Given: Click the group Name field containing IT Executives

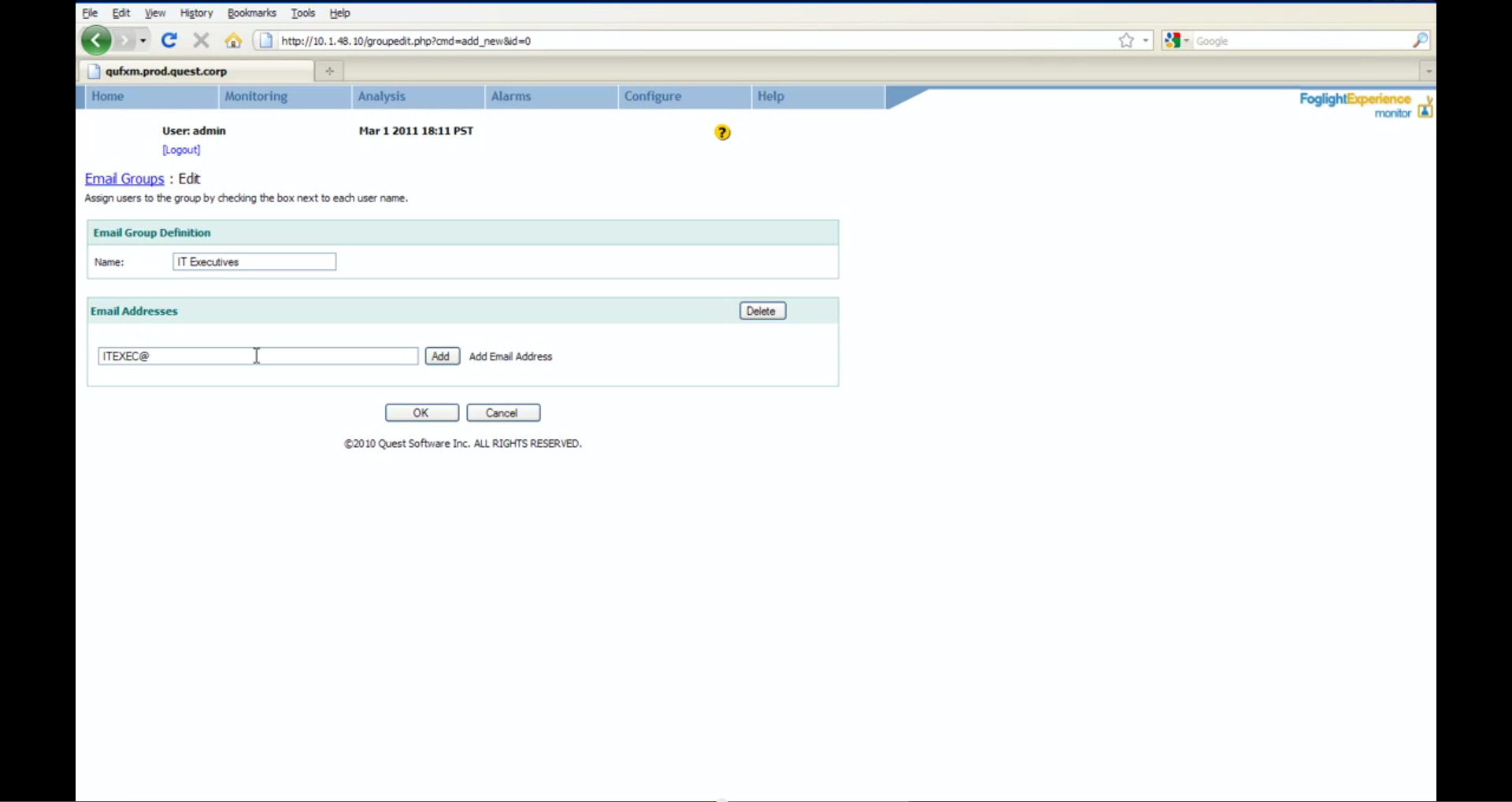Looking at the screenshot, I should click(x=254, y=262).
